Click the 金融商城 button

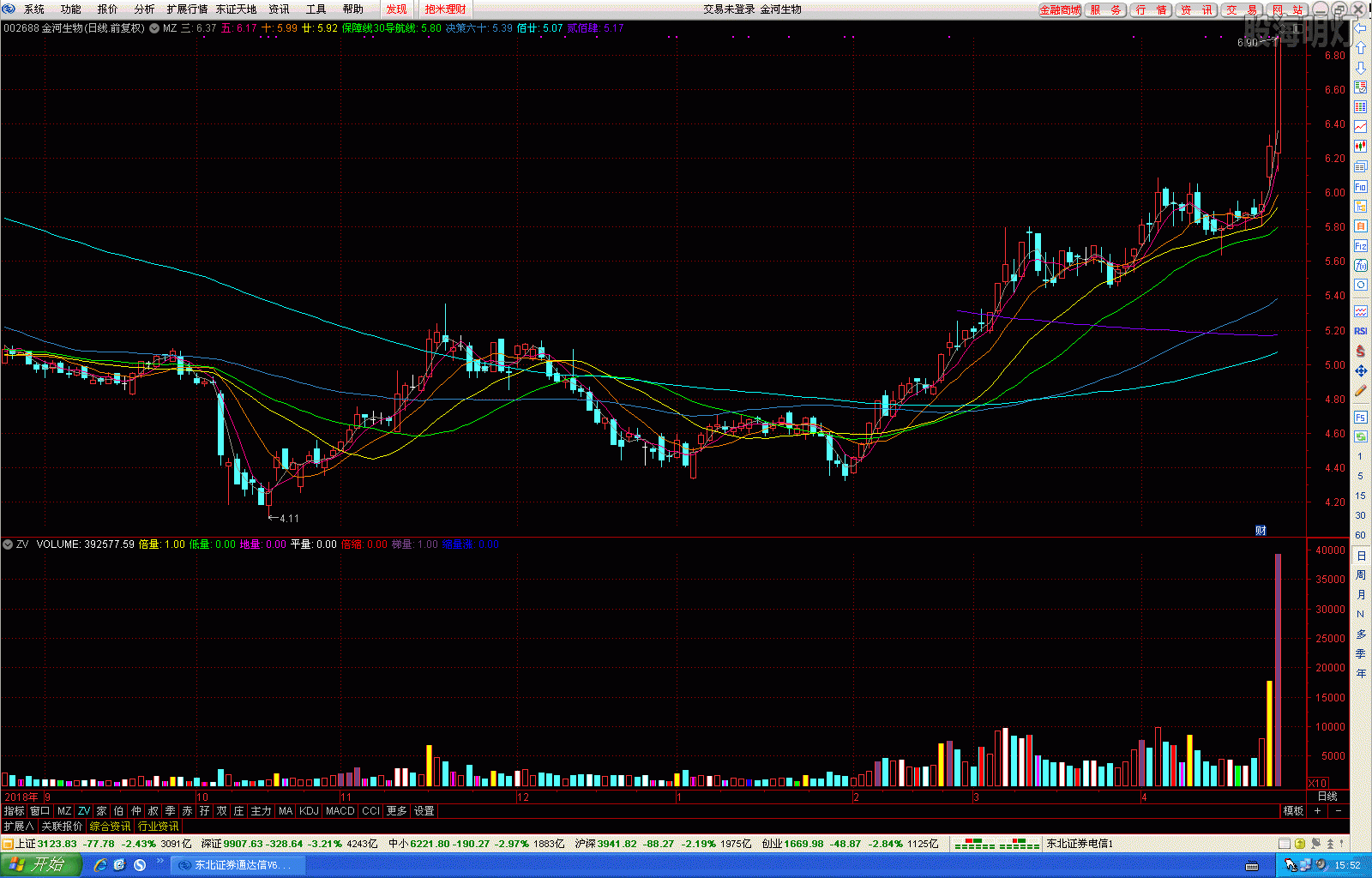pyautogui.click(x=1060, y=10)
